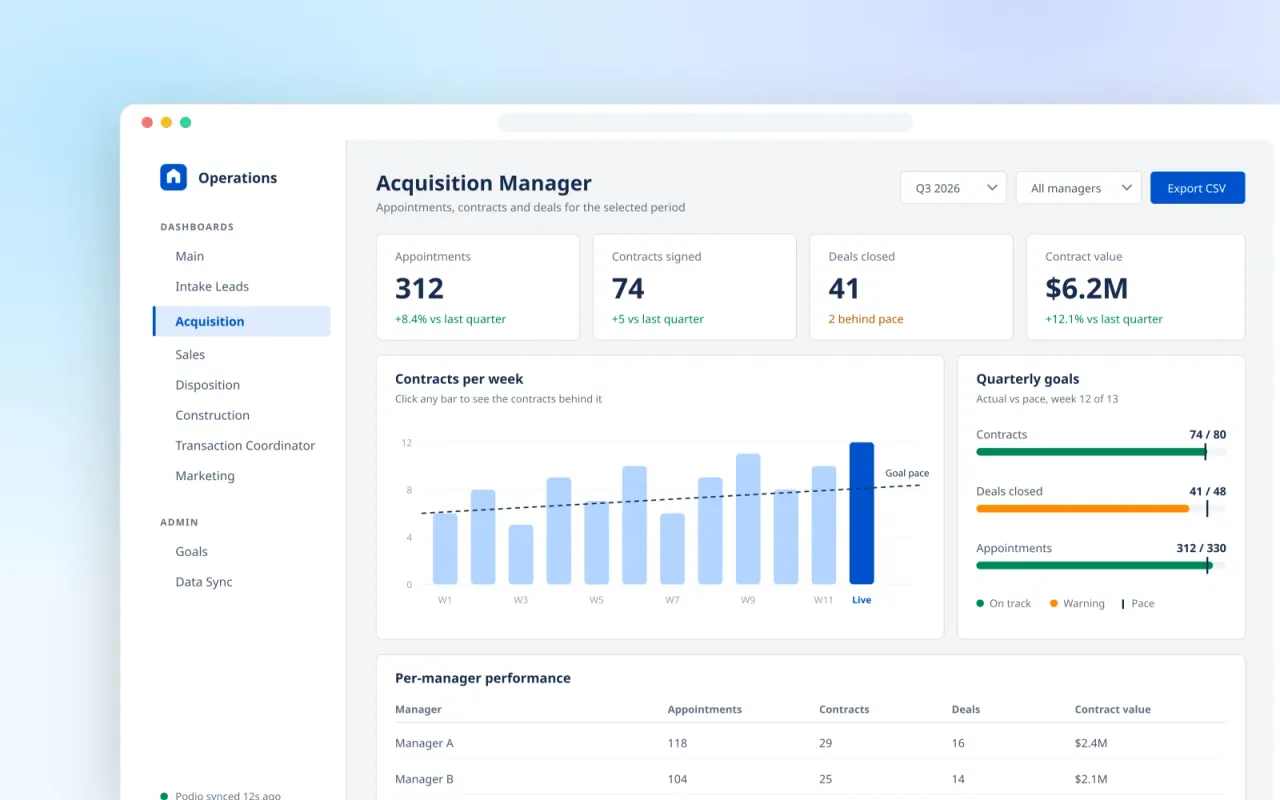This screenshot has height=800, width=1280.
Task: Click the Contracts column header in table
Action: [x=844, y=709]
